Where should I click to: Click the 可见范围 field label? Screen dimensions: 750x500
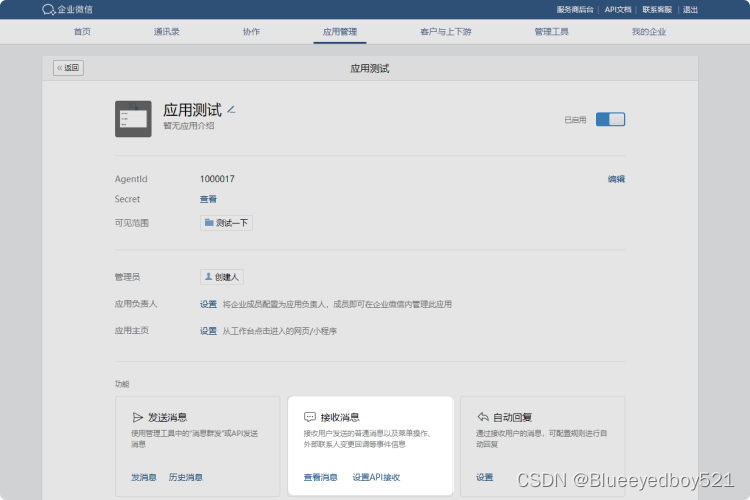132,223
